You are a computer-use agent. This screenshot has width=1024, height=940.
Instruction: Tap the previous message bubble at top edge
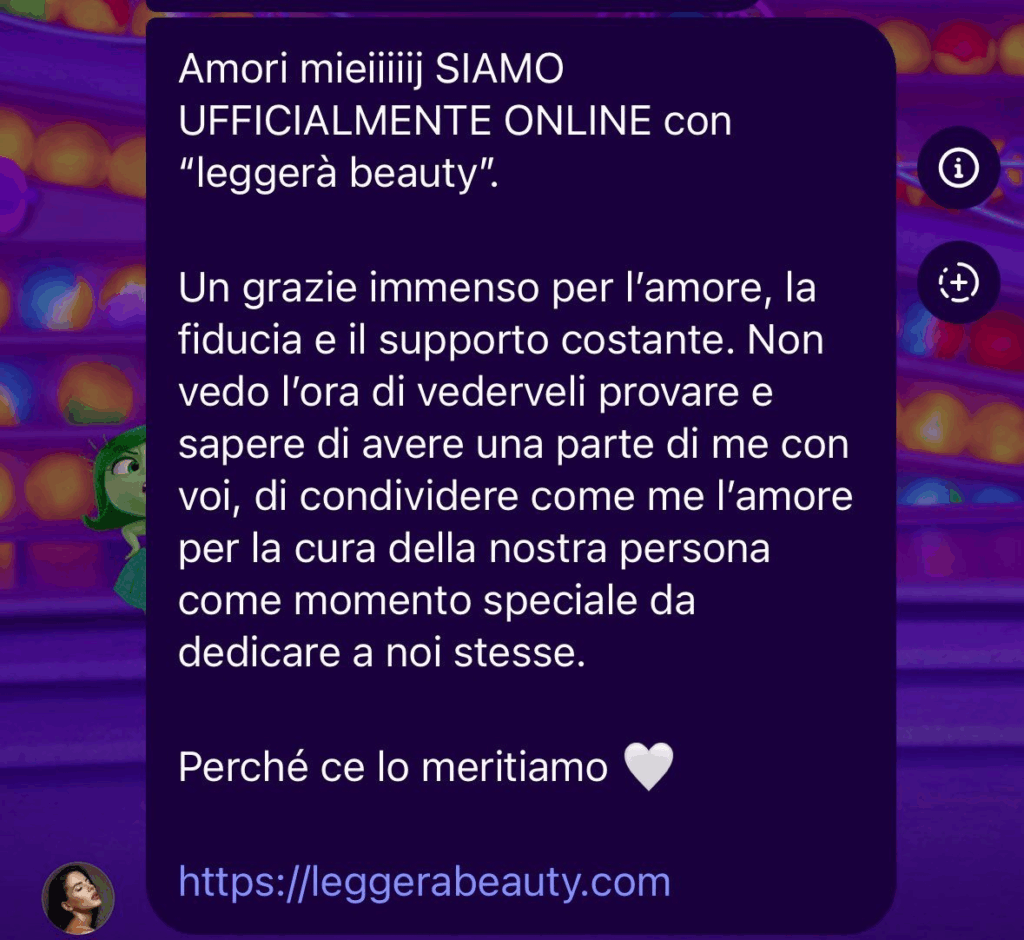click(451, 5)
